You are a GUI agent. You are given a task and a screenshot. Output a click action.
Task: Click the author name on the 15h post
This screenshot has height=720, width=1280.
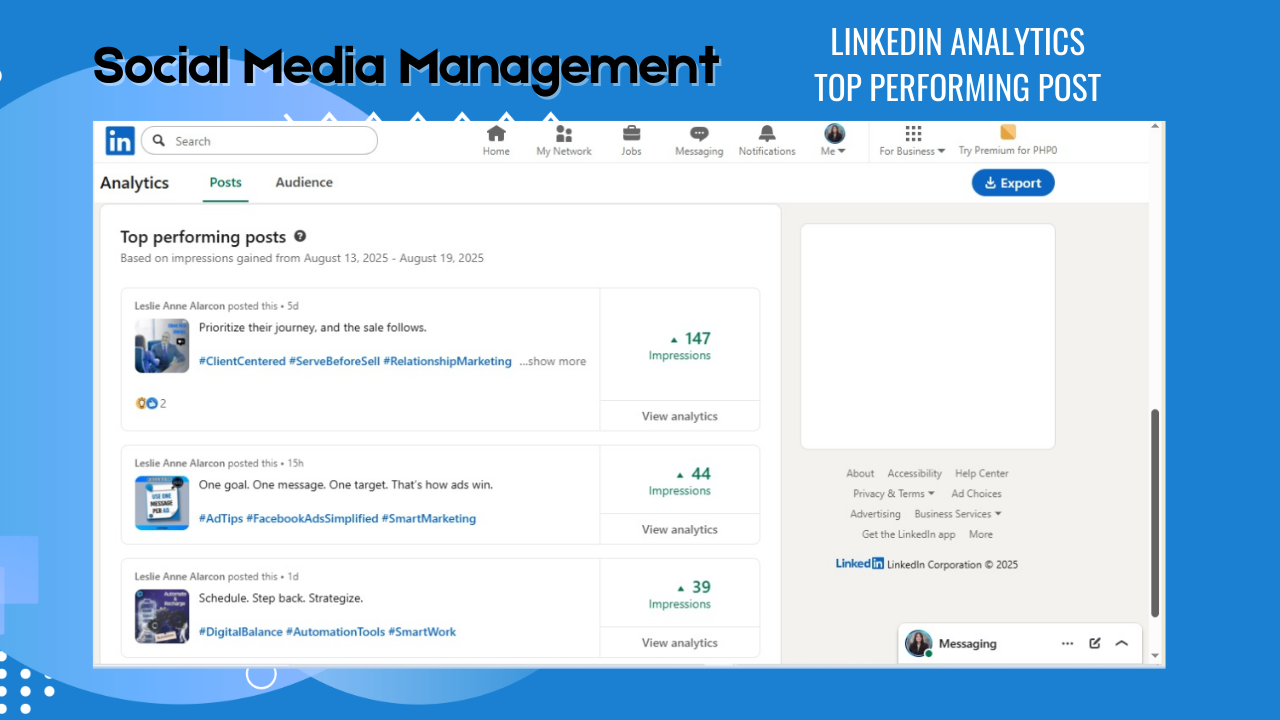pyautogui.click(x=180, y=463)
